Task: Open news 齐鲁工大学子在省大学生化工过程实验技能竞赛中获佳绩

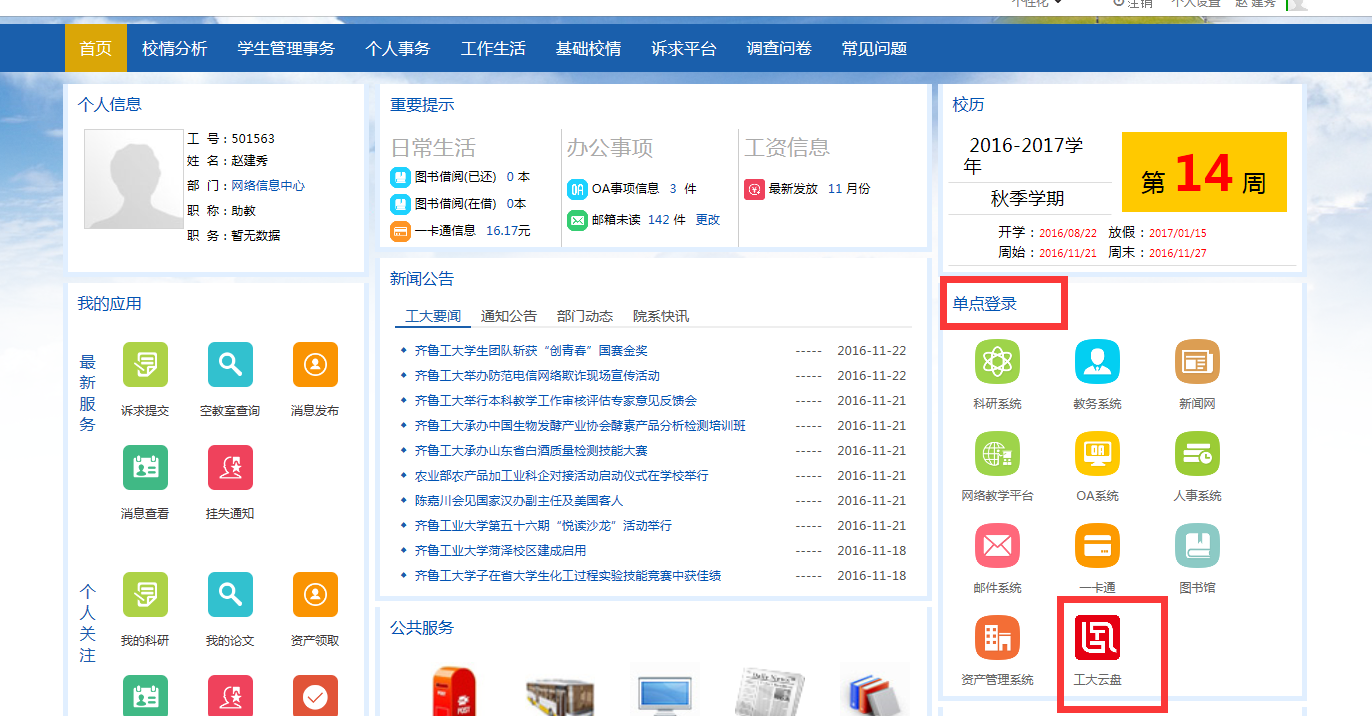Action: pos(568,576)
